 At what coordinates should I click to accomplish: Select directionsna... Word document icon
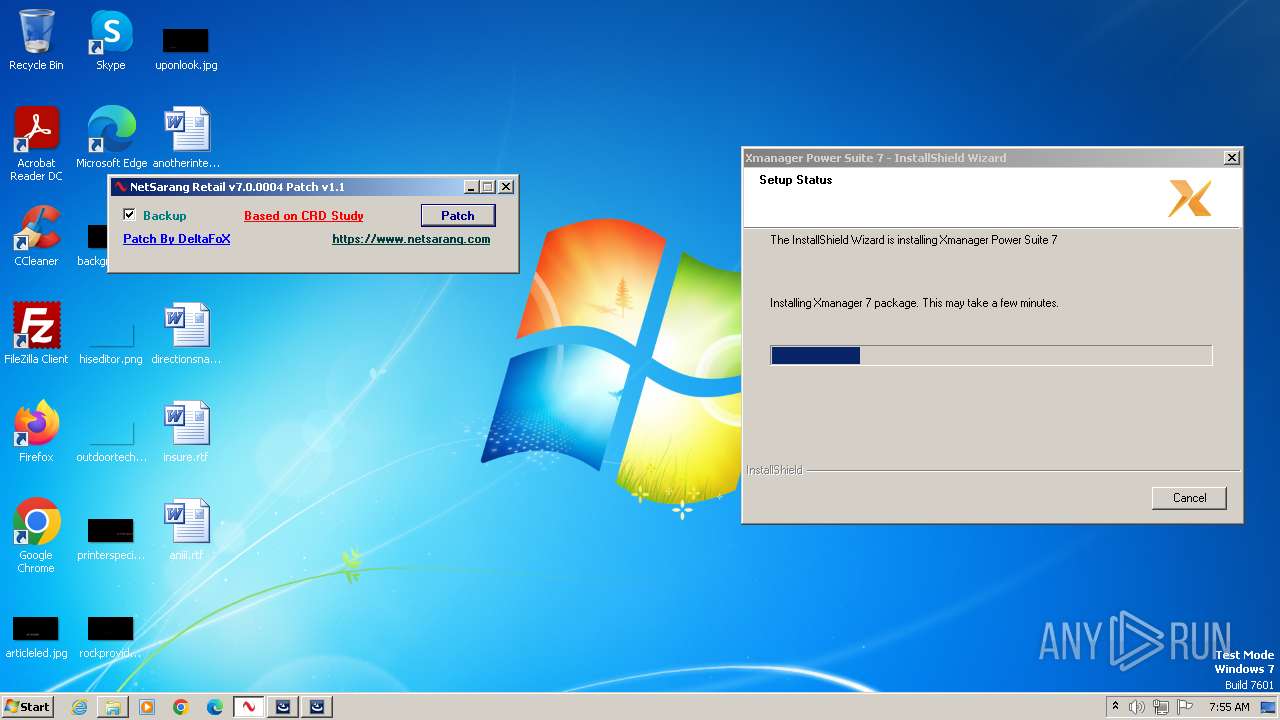point(186,333)
